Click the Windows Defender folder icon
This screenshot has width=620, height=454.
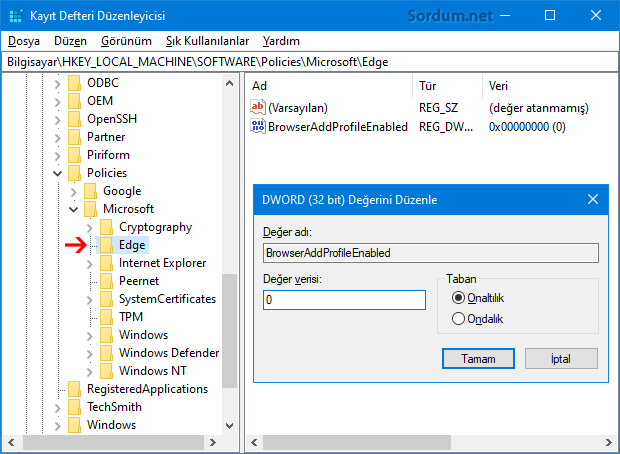[x=106, y=353]
